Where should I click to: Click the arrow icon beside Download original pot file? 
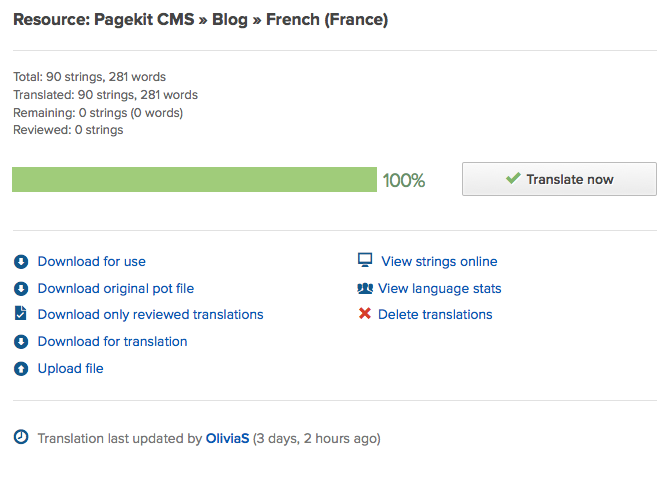21,289
